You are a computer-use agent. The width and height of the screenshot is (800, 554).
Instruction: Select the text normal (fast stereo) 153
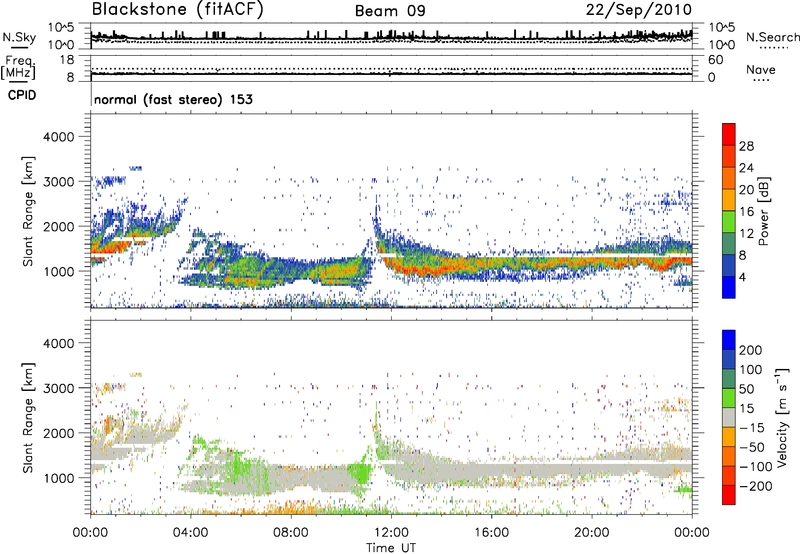pos(173,99)
